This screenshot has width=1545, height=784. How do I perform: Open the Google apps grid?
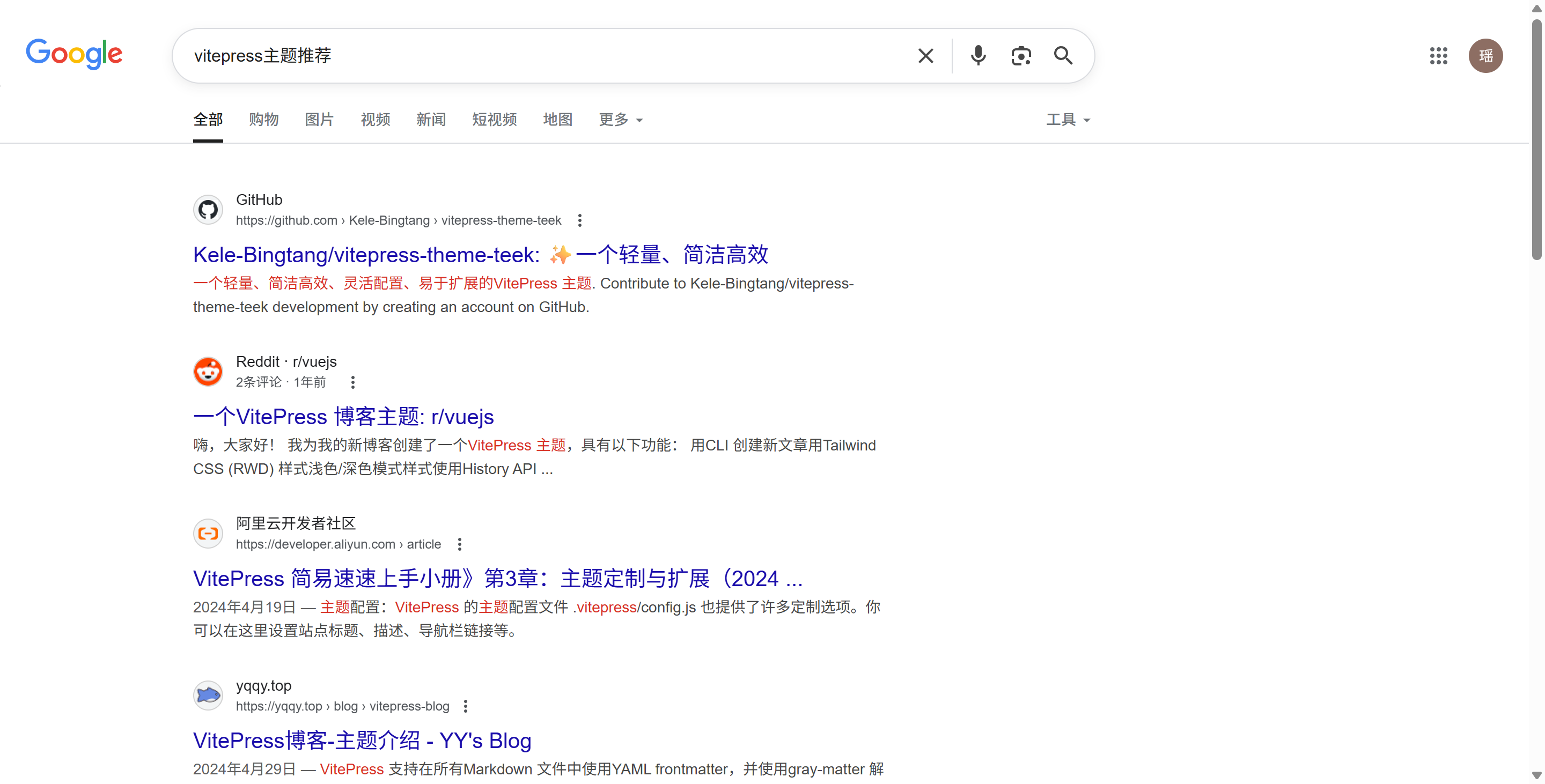1438,56
